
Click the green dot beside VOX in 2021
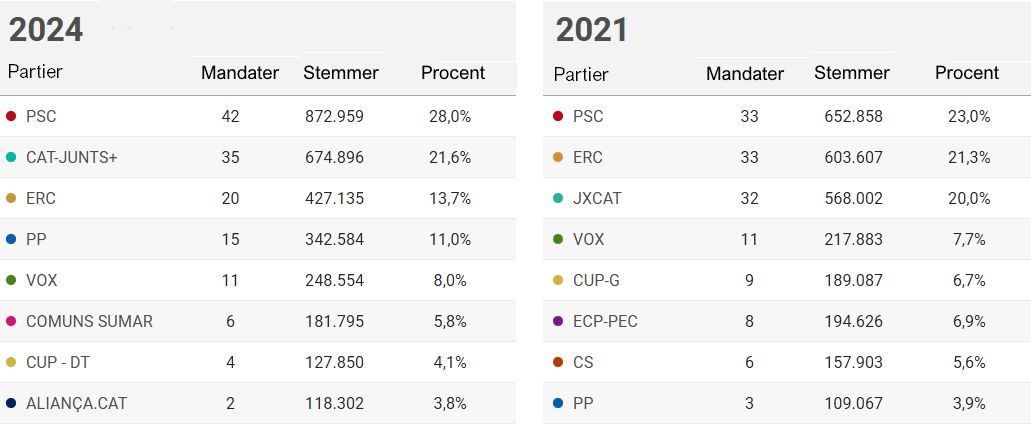pyautogui.click(x=558, y=240)
